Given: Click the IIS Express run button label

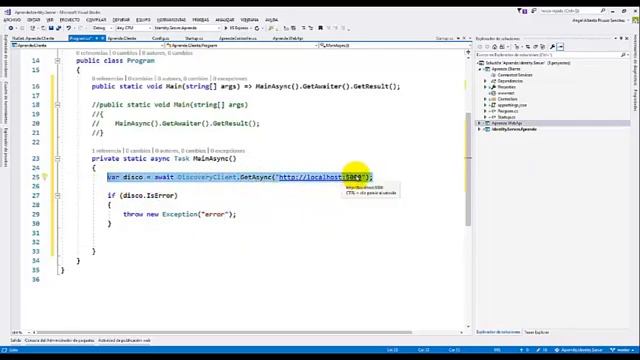Looking at the screenshot, I should click(x=239, y=28).
